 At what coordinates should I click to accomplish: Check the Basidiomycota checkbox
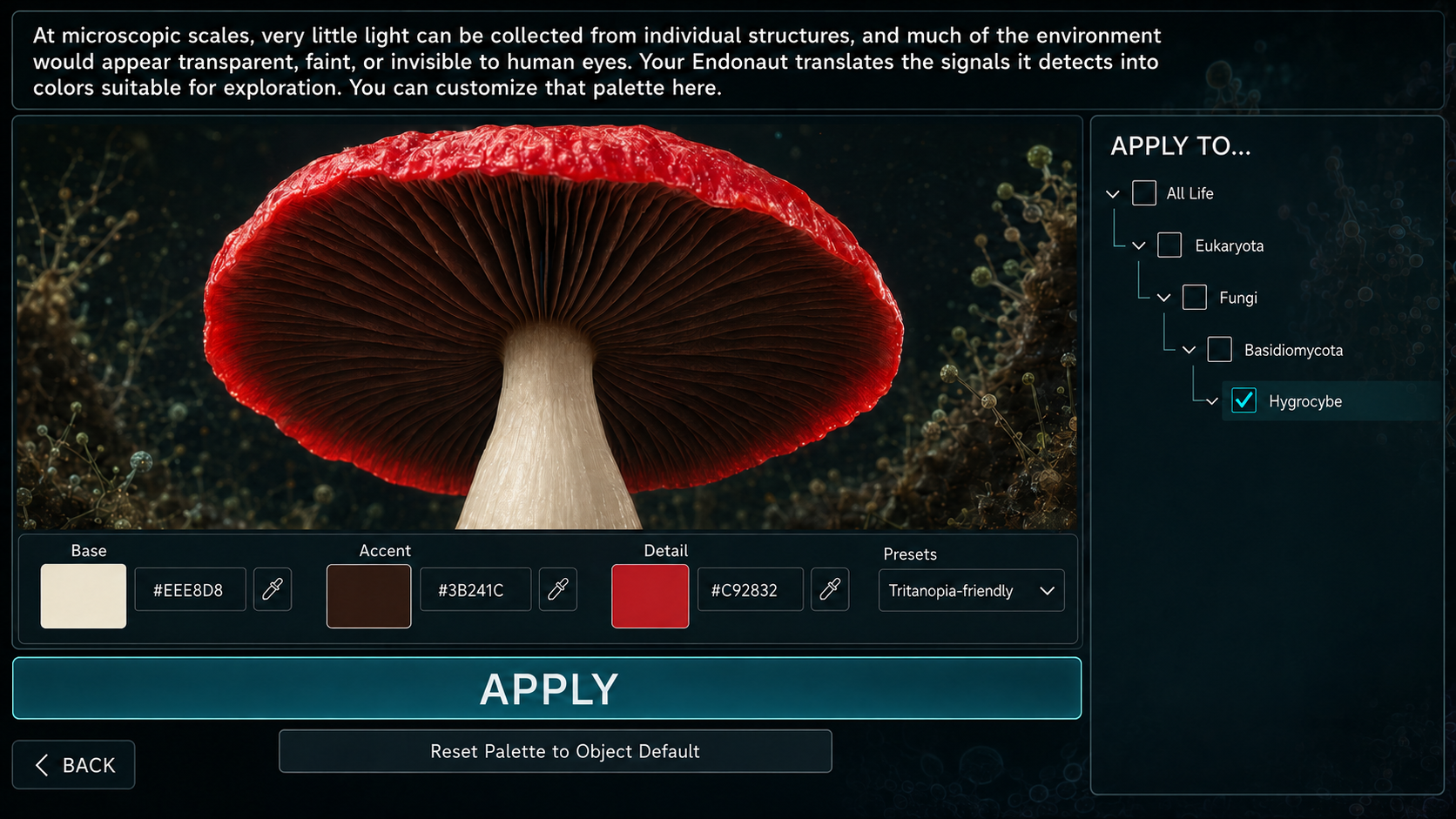click(x=1220, y=350)
